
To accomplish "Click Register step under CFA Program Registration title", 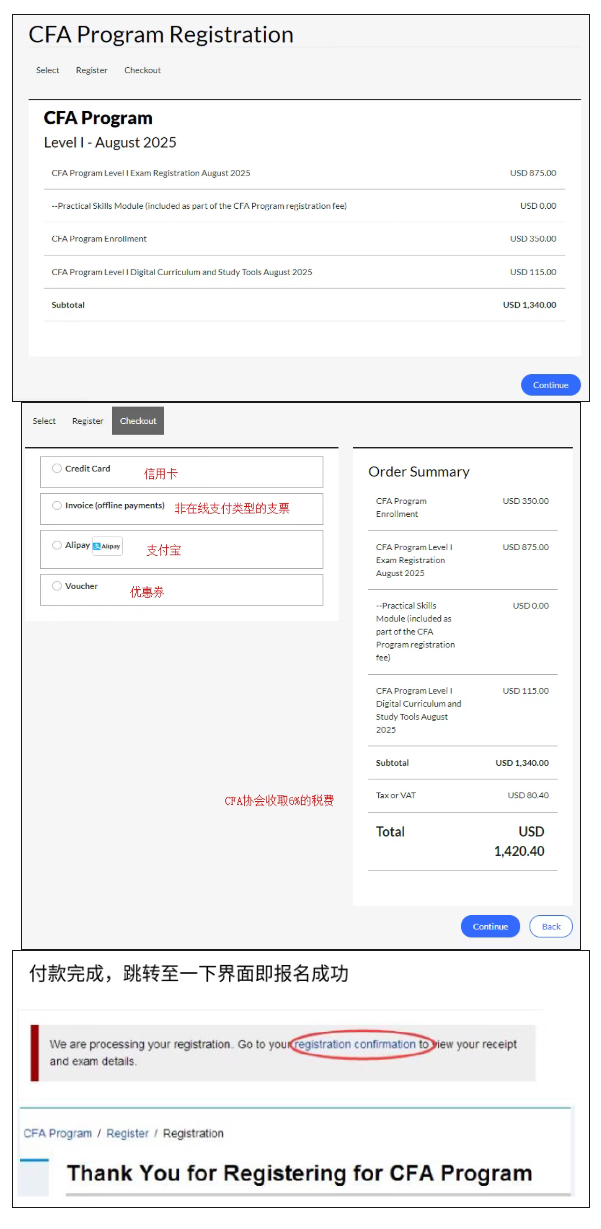I will (92, 70).
